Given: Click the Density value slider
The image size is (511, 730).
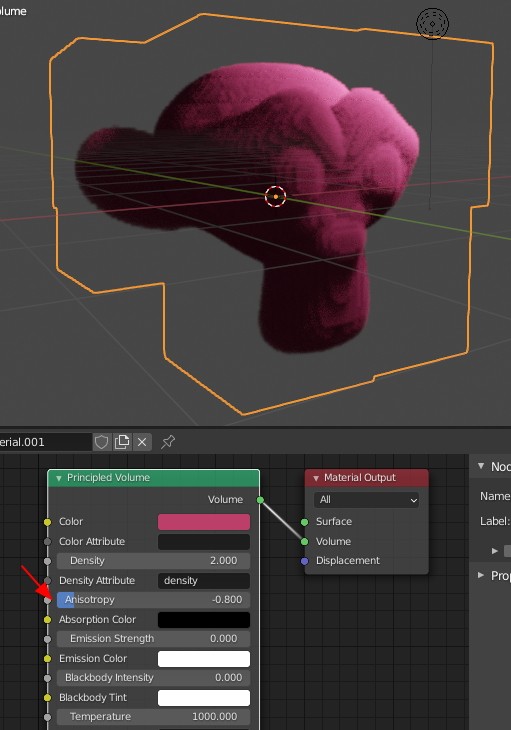Looking at the screenshot, I should [x=153, y=561].
